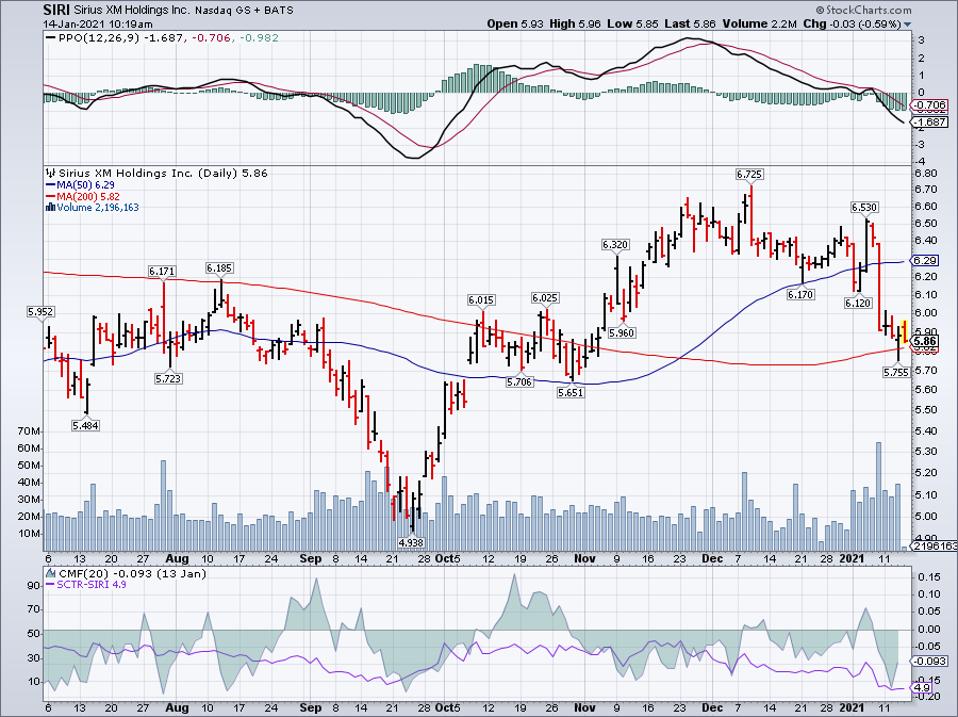The height and width of the screenshot is (717, 958).
Task: Click the 6.530 price callout
Action: tap(865, 208)
